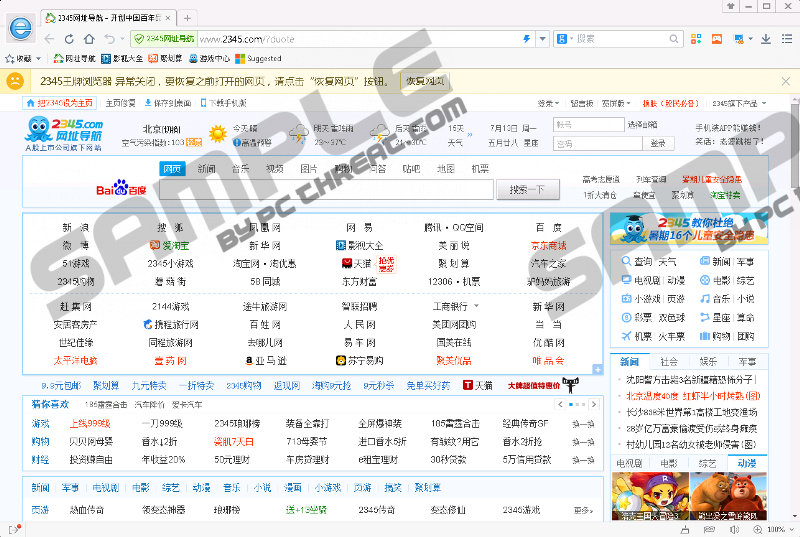Click the two bears cartoon thumbnail

[728, 496]
